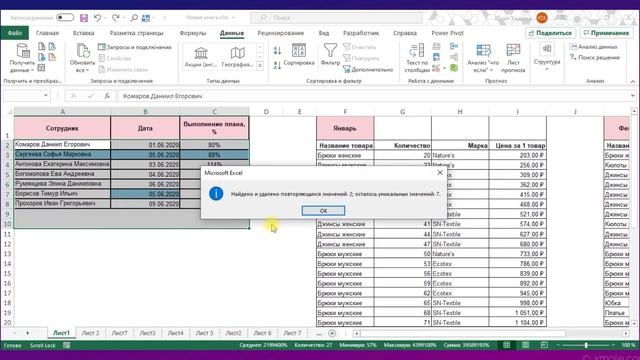Open the Примечания comments button

[x=606, y=33]
